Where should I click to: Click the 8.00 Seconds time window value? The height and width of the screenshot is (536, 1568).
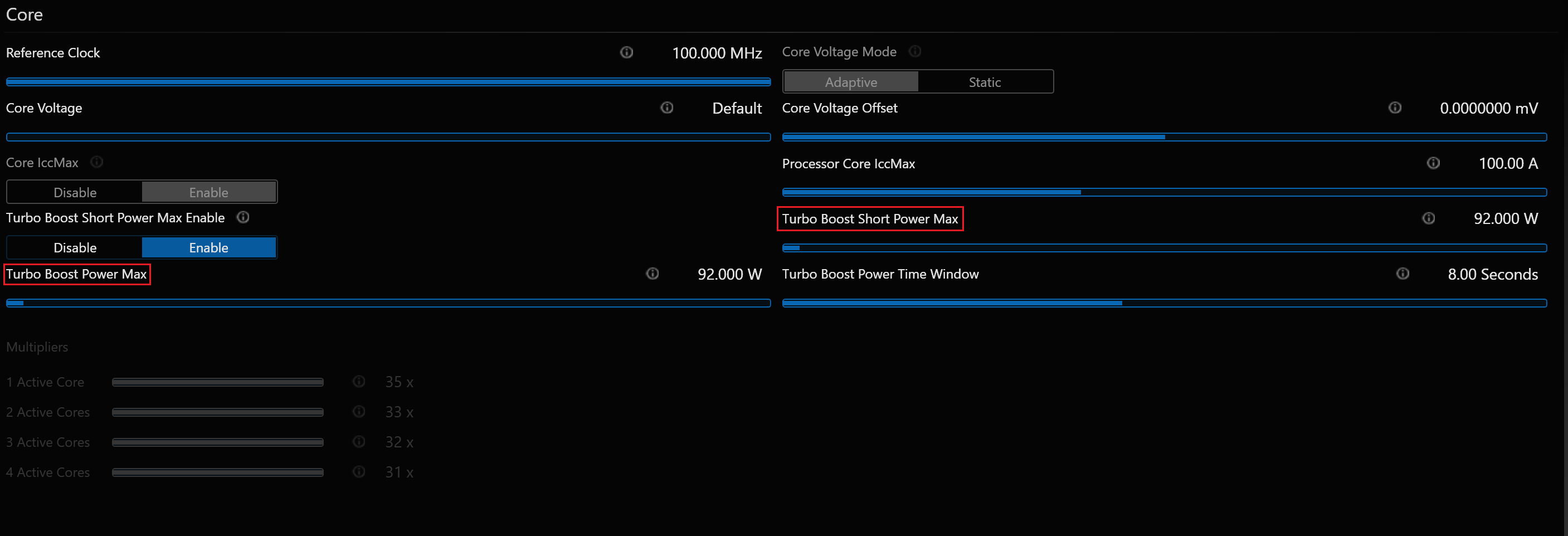1493,274
